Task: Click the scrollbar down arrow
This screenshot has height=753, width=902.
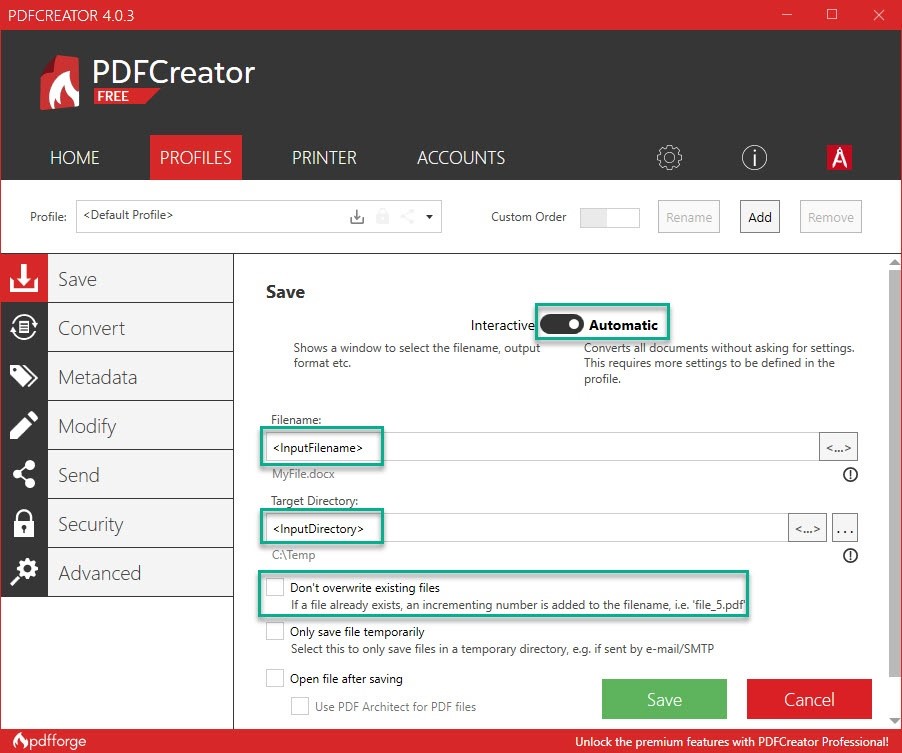Action: [x=895, y=720]
